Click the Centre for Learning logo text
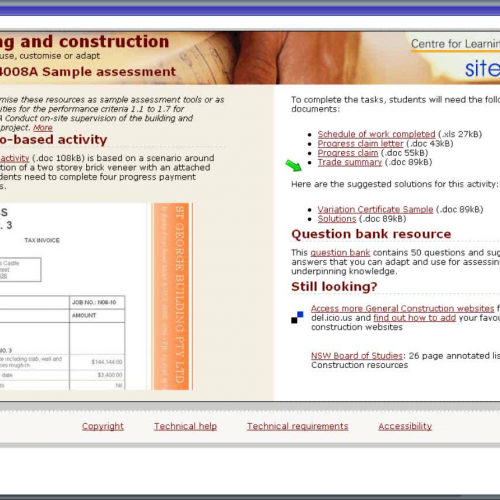The image size is (500, 500). 455,44
